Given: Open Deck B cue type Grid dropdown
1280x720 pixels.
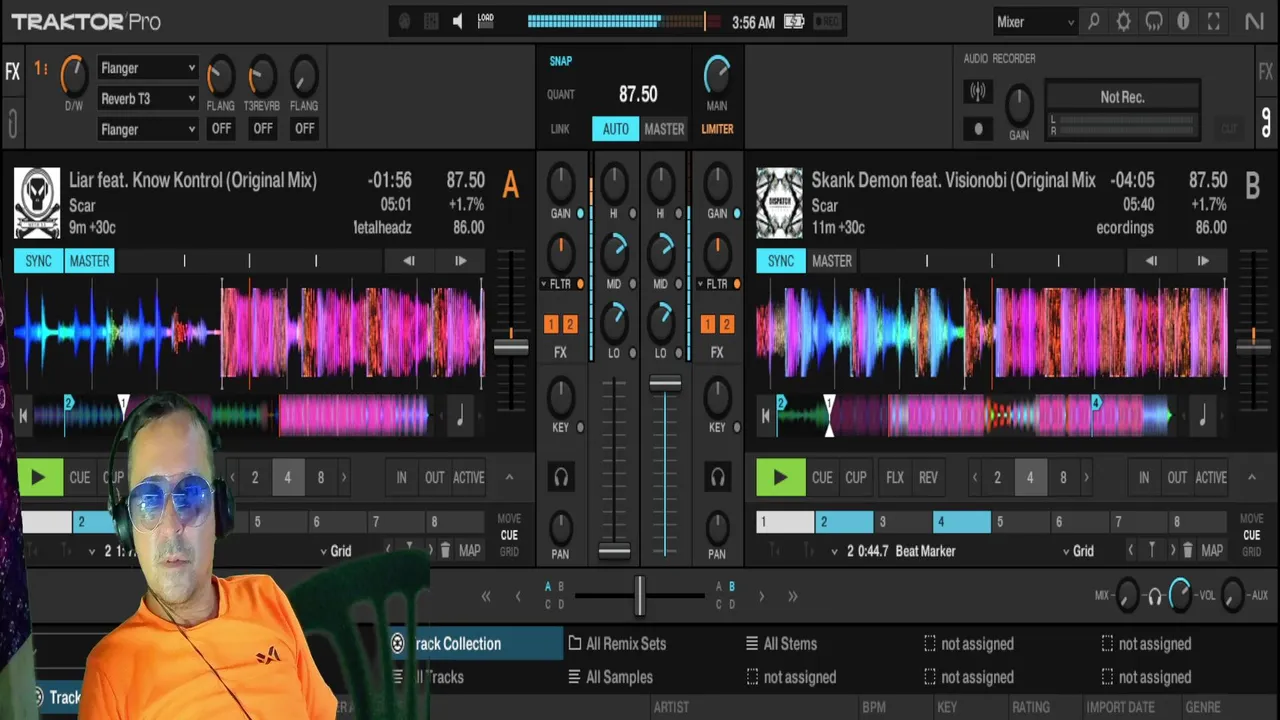Looking at the screenshot, I should click(1078, 551).
